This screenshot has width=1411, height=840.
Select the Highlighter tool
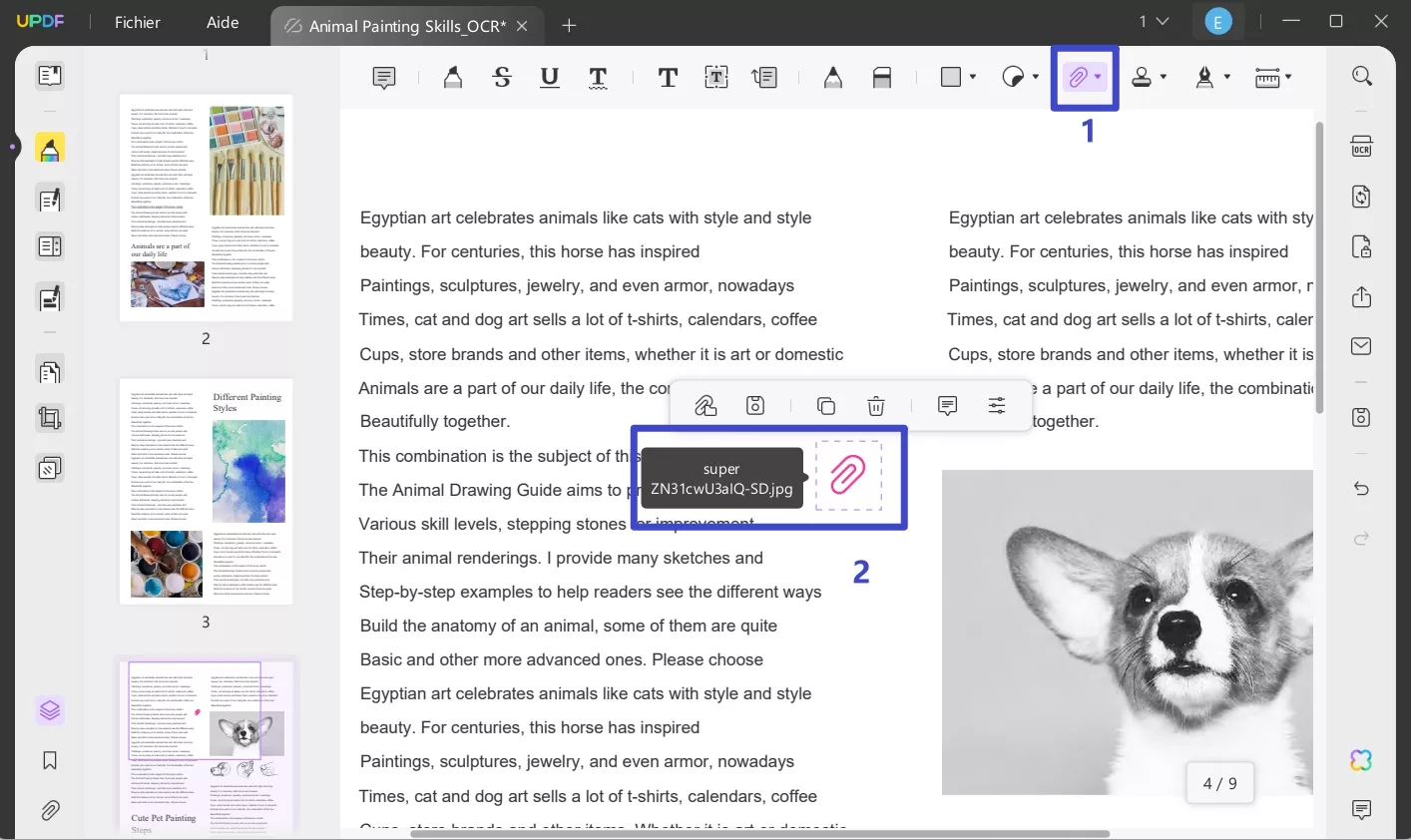click(453, 77)
